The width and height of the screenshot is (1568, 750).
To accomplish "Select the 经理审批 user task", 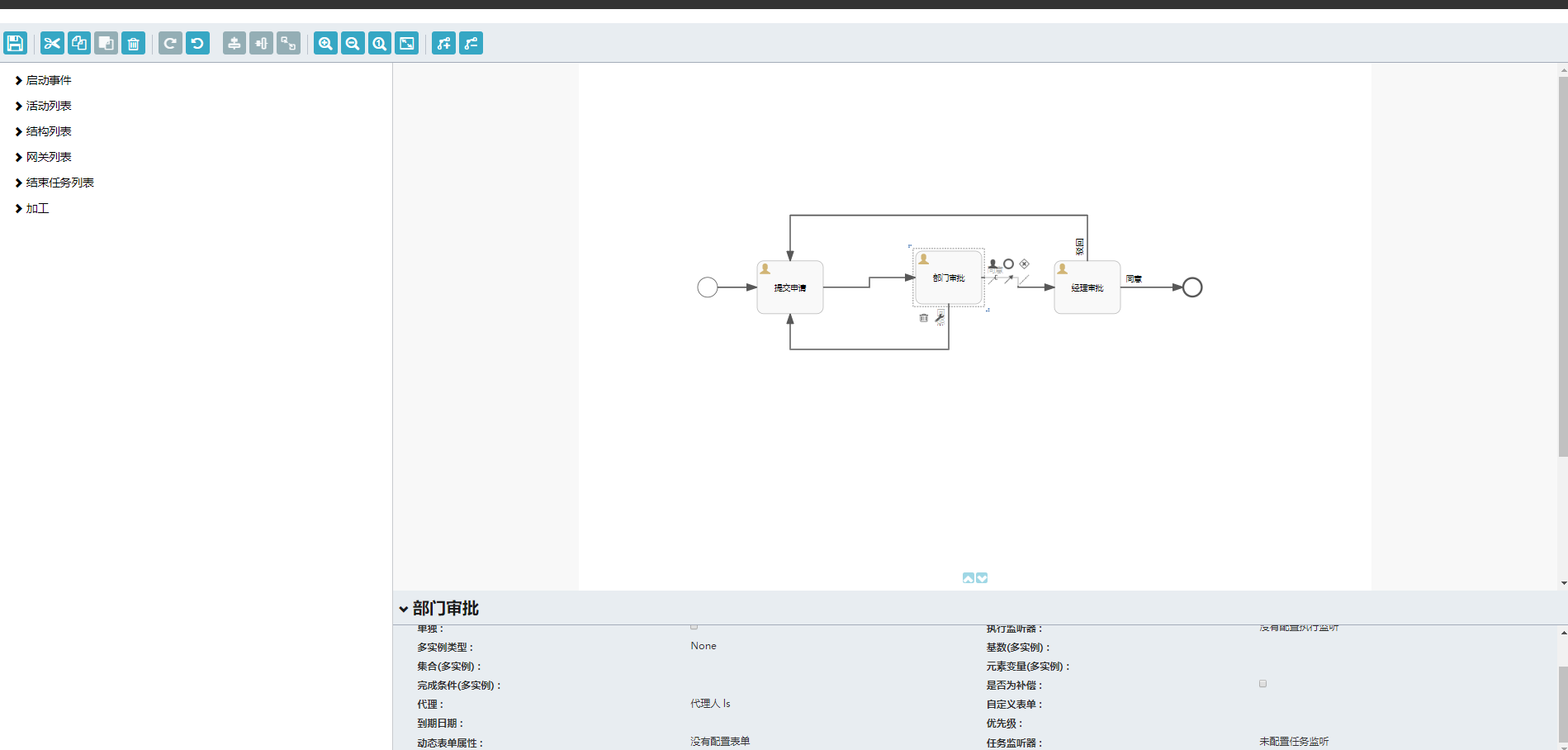I will [1087, 287].
